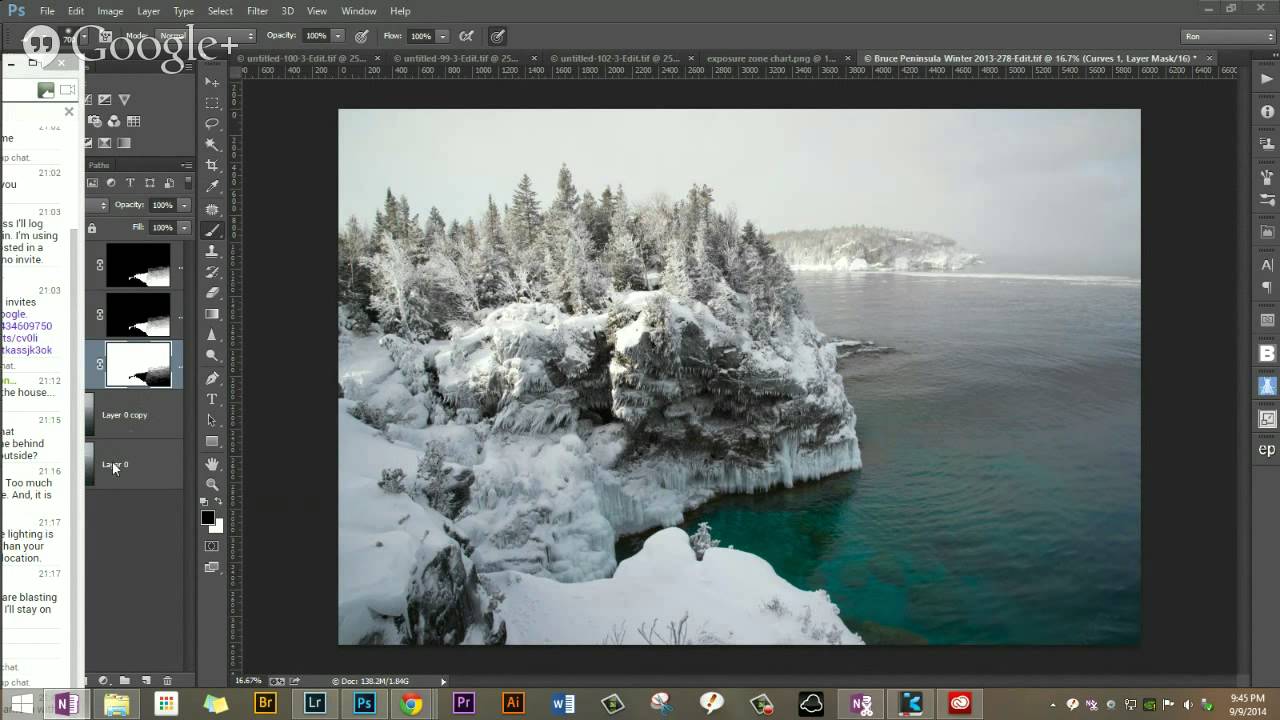Open the Character panel icon

(1267, 265)
